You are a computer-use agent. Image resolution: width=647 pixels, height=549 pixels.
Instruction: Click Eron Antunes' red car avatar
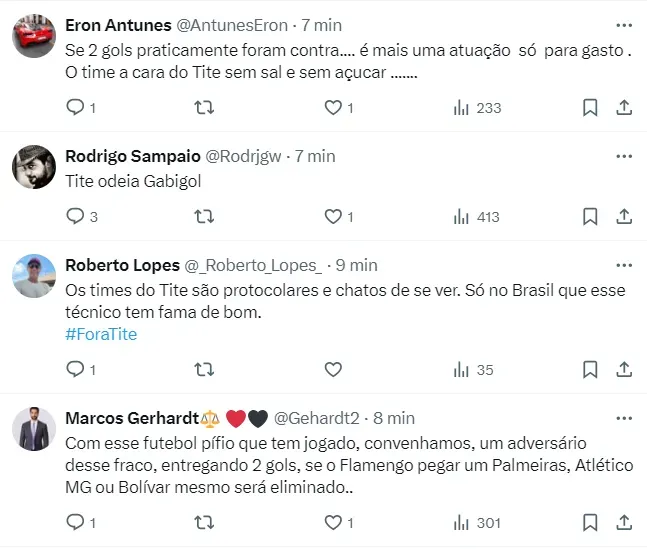point(34,37)
